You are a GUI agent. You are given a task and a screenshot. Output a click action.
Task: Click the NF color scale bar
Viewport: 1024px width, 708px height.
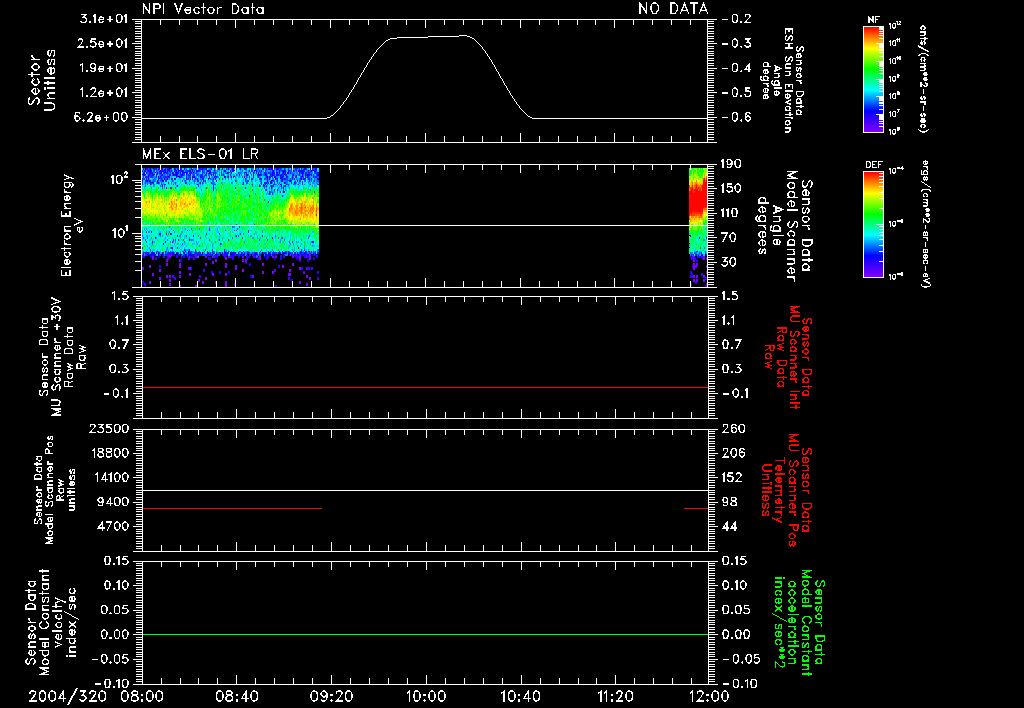pyautogui.click(x=873, y=78)
